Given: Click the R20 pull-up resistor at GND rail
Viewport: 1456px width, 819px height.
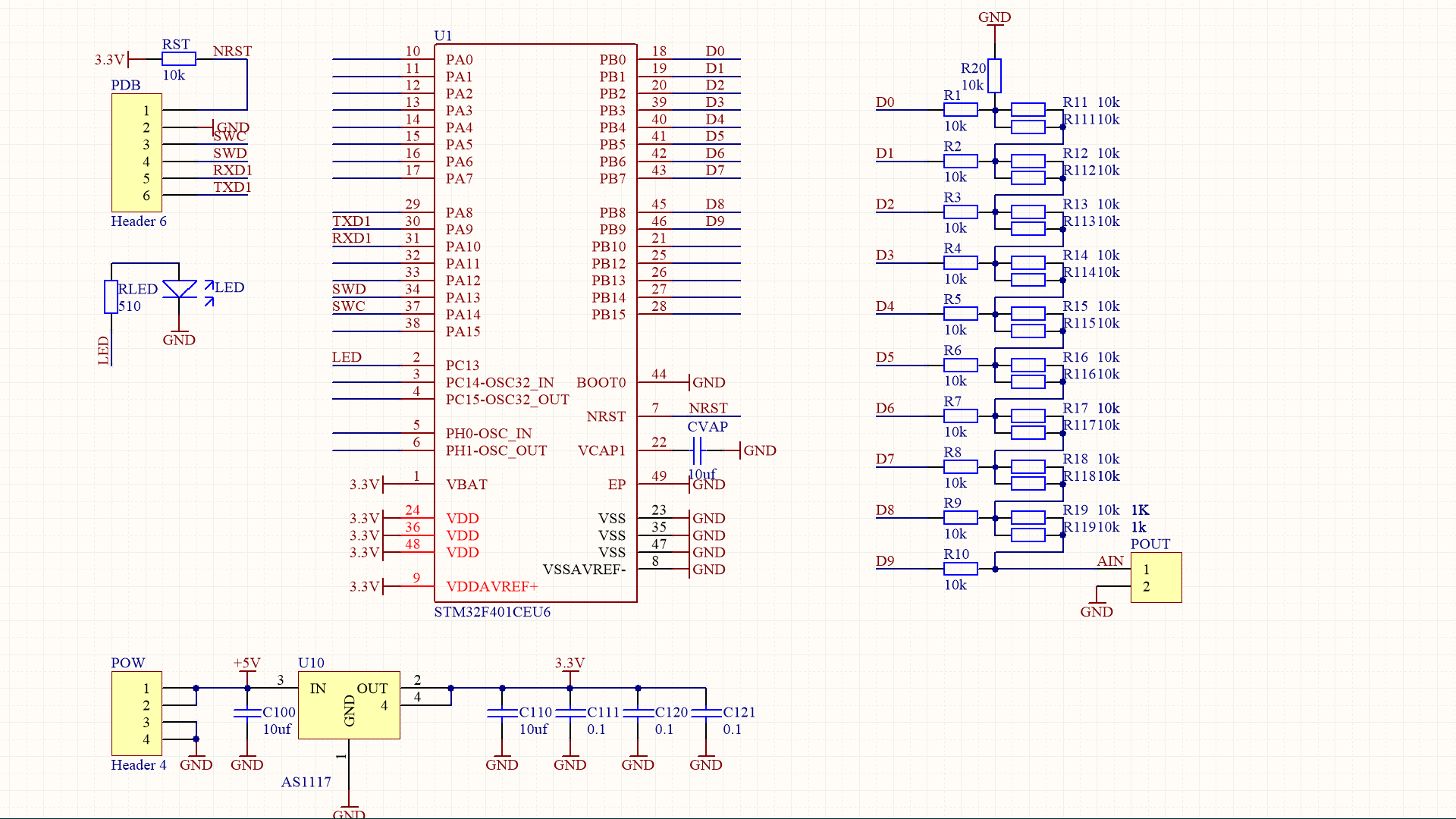Looking at the screenshot, I should [994, 74].
